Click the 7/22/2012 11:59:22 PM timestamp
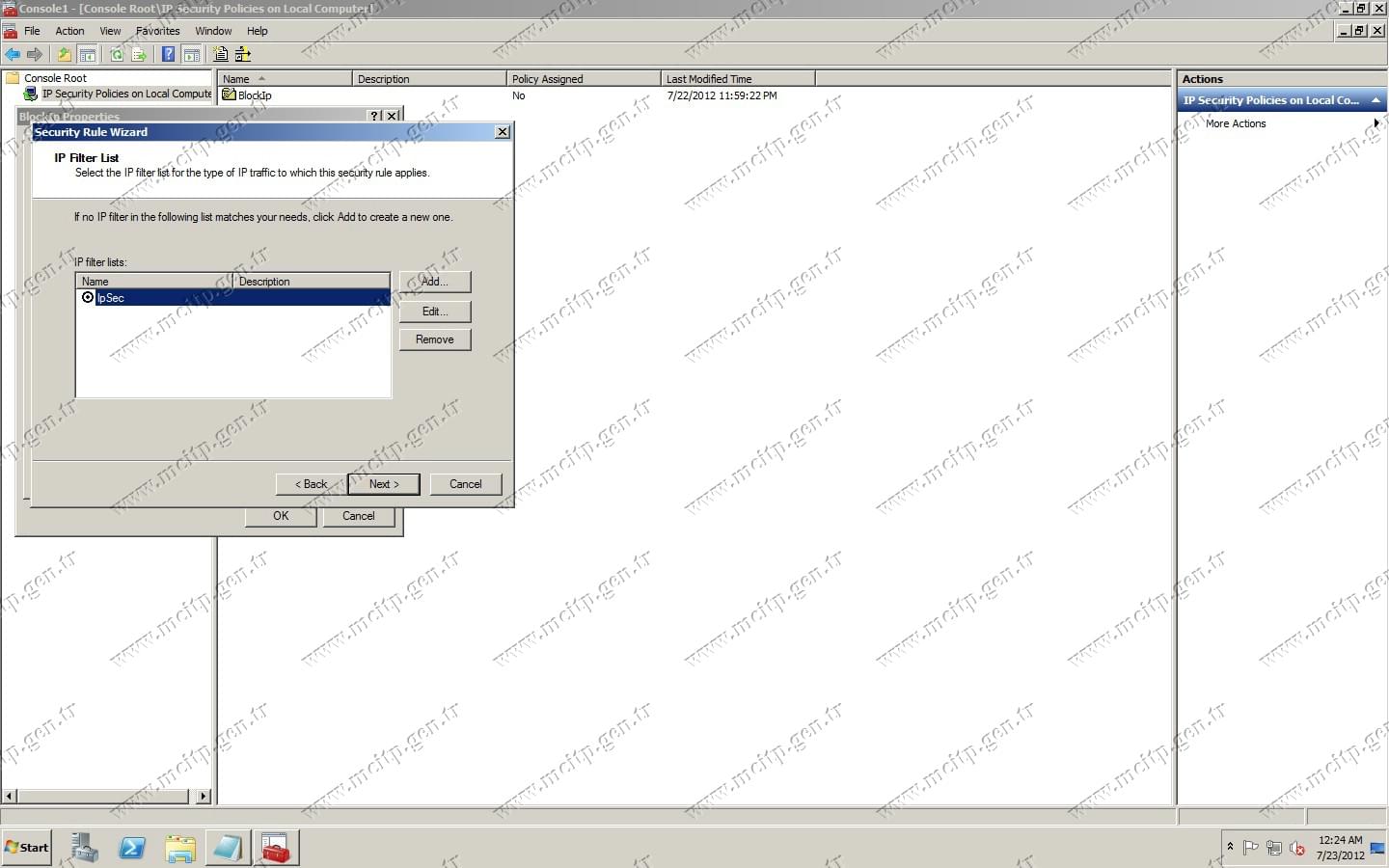 (722, 95)
